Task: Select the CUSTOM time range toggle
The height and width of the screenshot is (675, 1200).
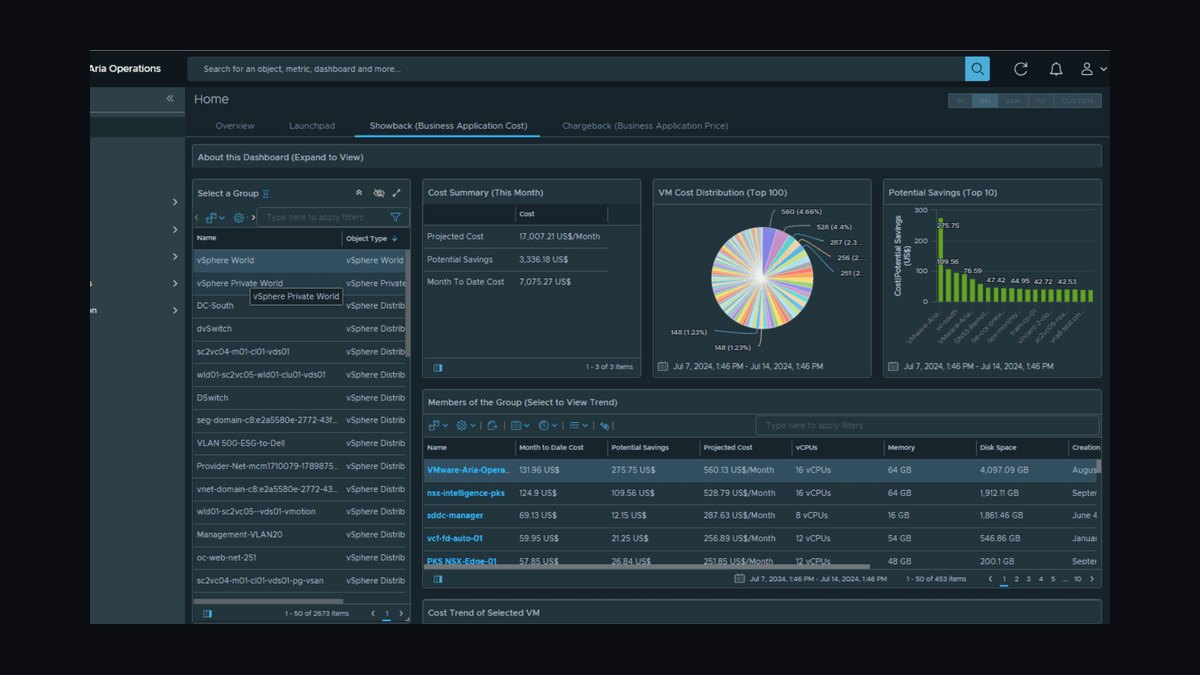Action: click(x=1077, y=100)
